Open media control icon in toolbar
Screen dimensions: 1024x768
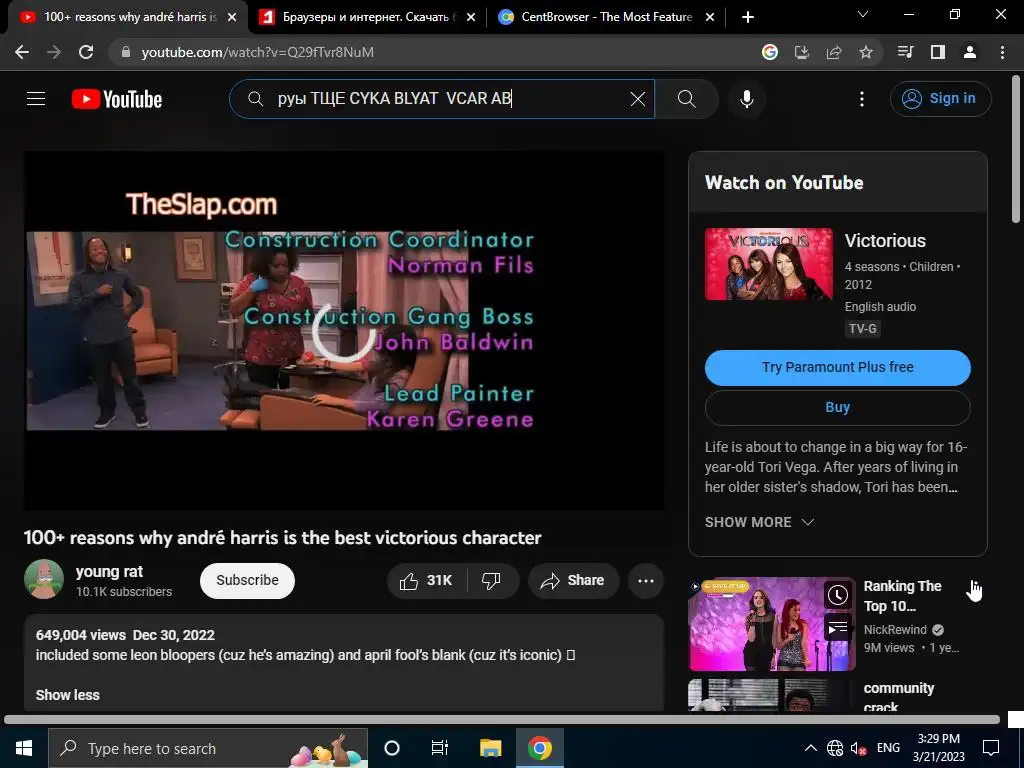(905, 52)
